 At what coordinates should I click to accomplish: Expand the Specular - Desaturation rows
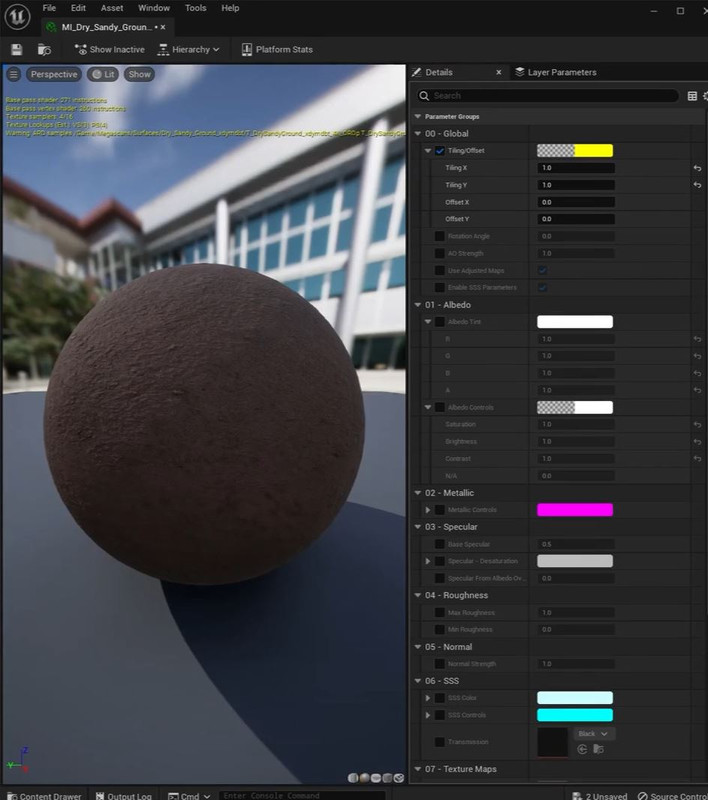pyautogui.click(x=428, y=561)
